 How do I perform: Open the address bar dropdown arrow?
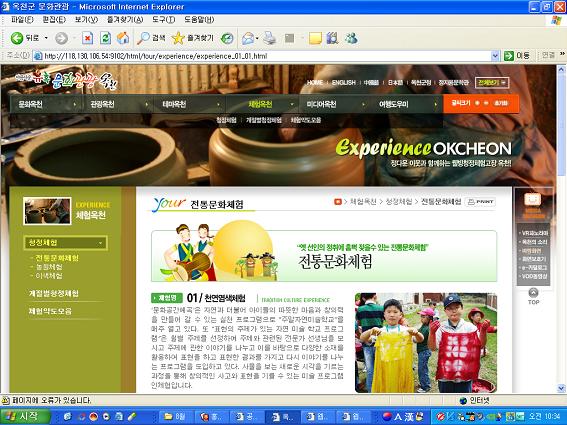(x=495, y=56)
